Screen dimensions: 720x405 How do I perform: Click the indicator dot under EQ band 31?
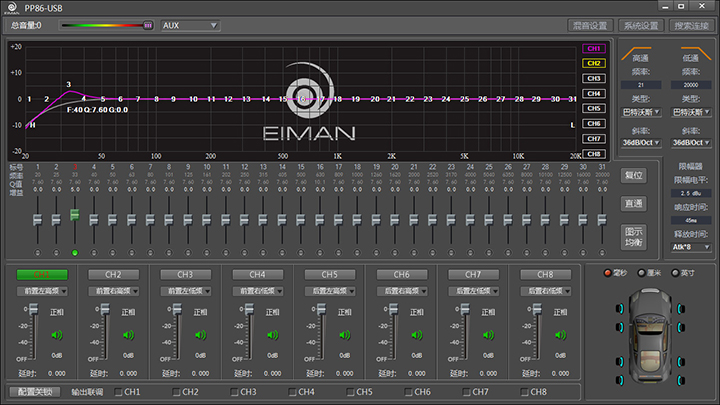tap(602, 253)
